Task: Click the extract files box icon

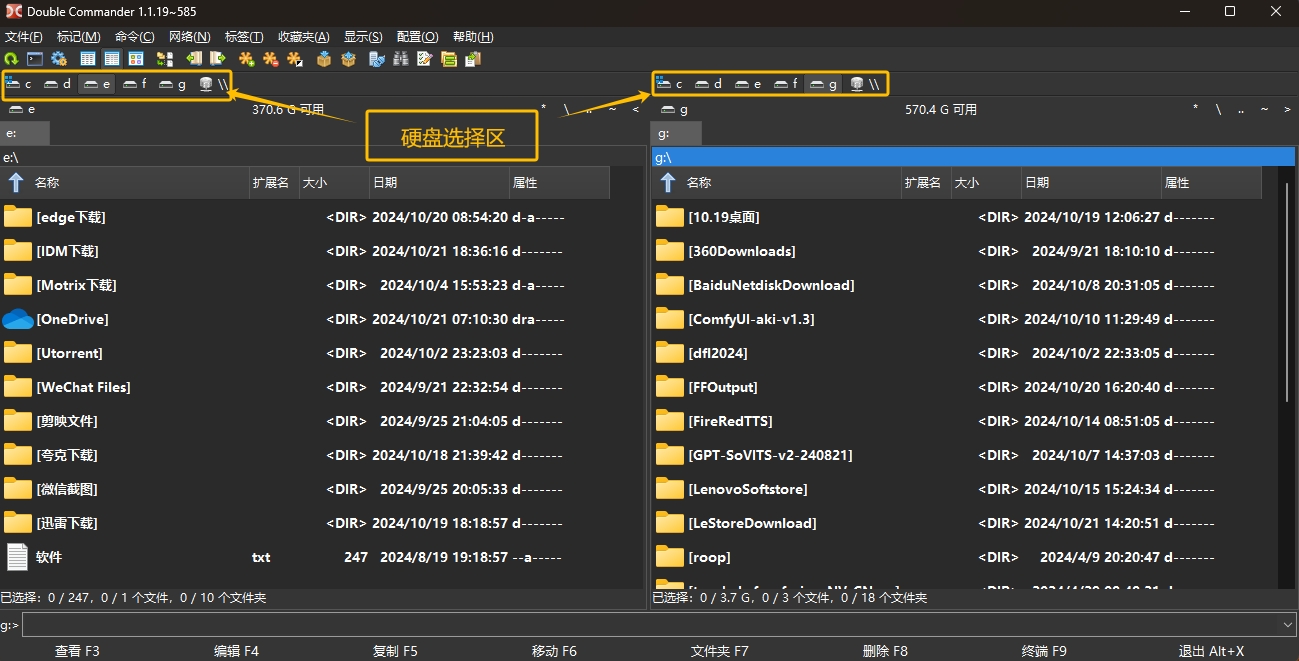Action: (348, 59)
